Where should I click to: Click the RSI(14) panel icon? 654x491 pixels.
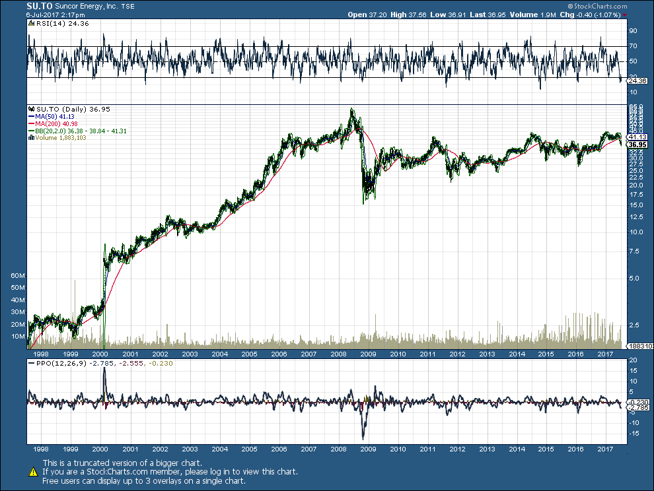(31, 24)
